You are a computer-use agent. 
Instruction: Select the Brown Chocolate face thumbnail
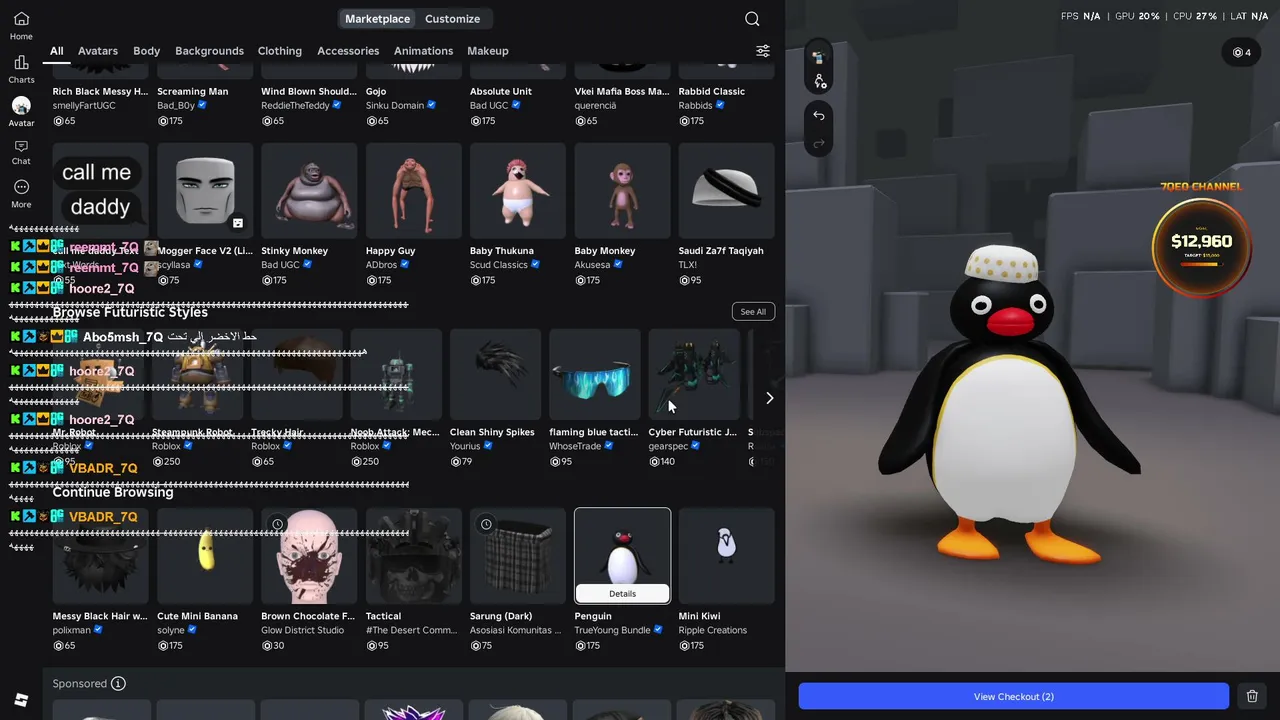click(x=309, y=556)
